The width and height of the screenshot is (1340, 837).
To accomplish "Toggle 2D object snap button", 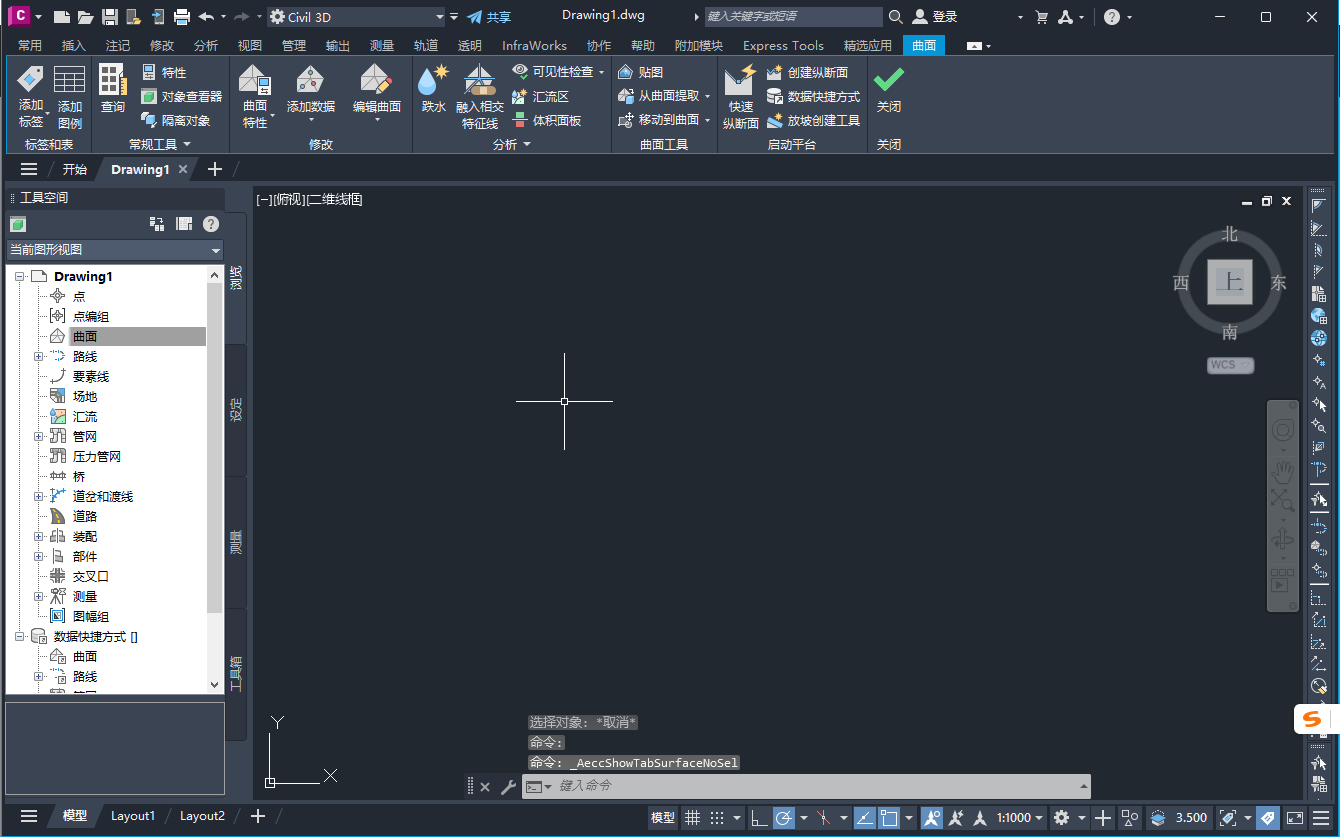I will pos(889,817).
